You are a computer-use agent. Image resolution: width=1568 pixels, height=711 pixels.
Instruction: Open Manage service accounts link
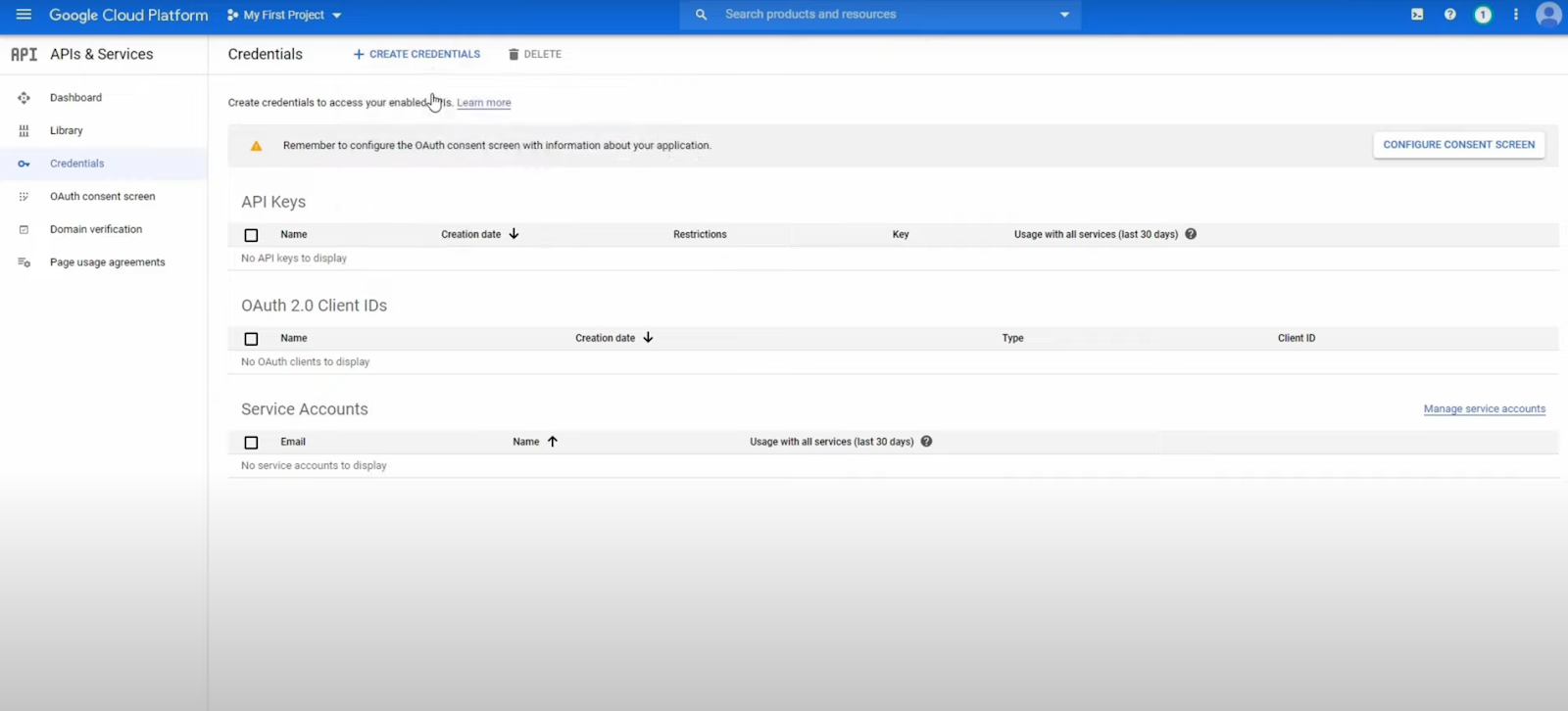click(1485, 409)
